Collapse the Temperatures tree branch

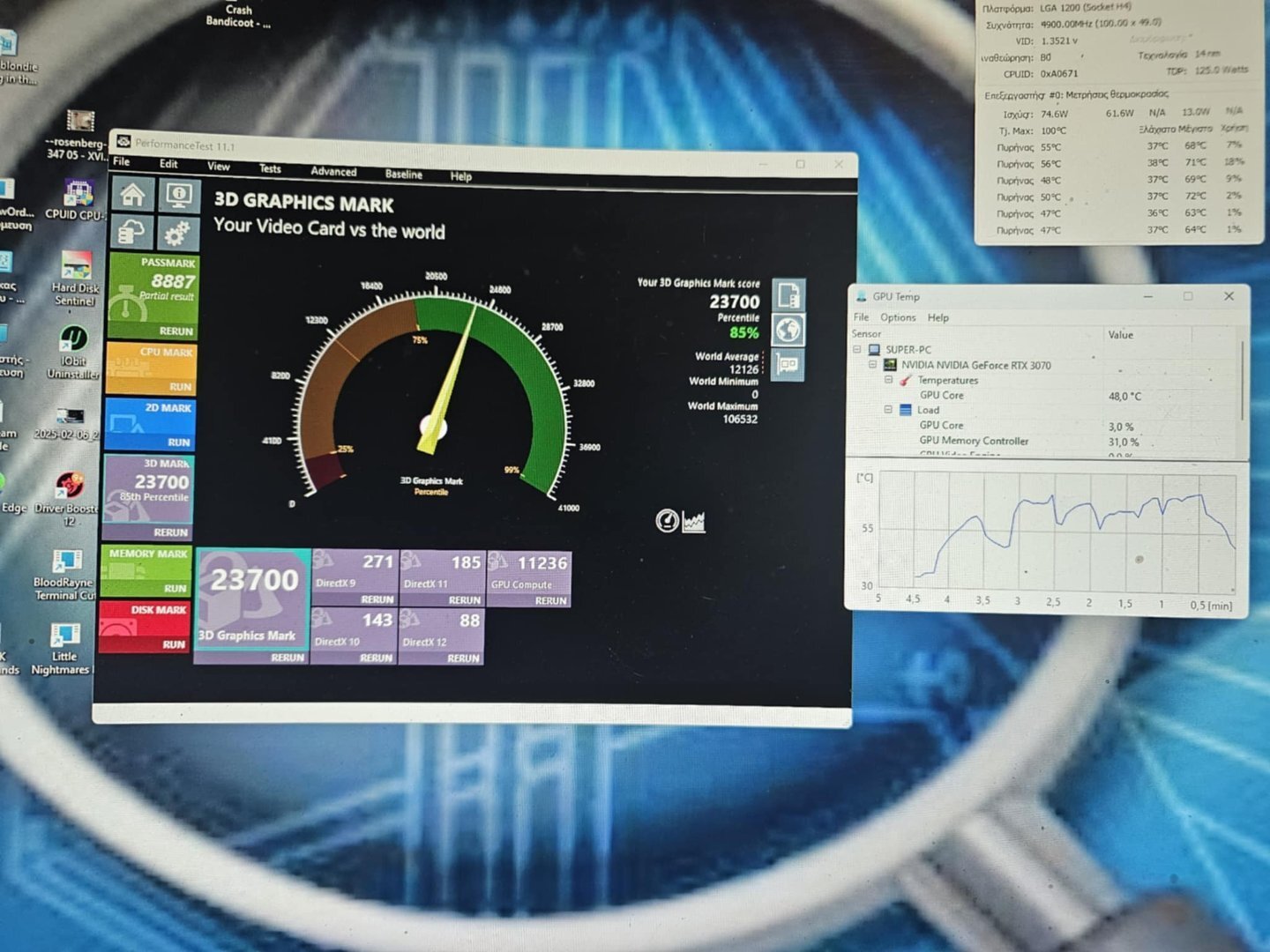tap(888, 380)
